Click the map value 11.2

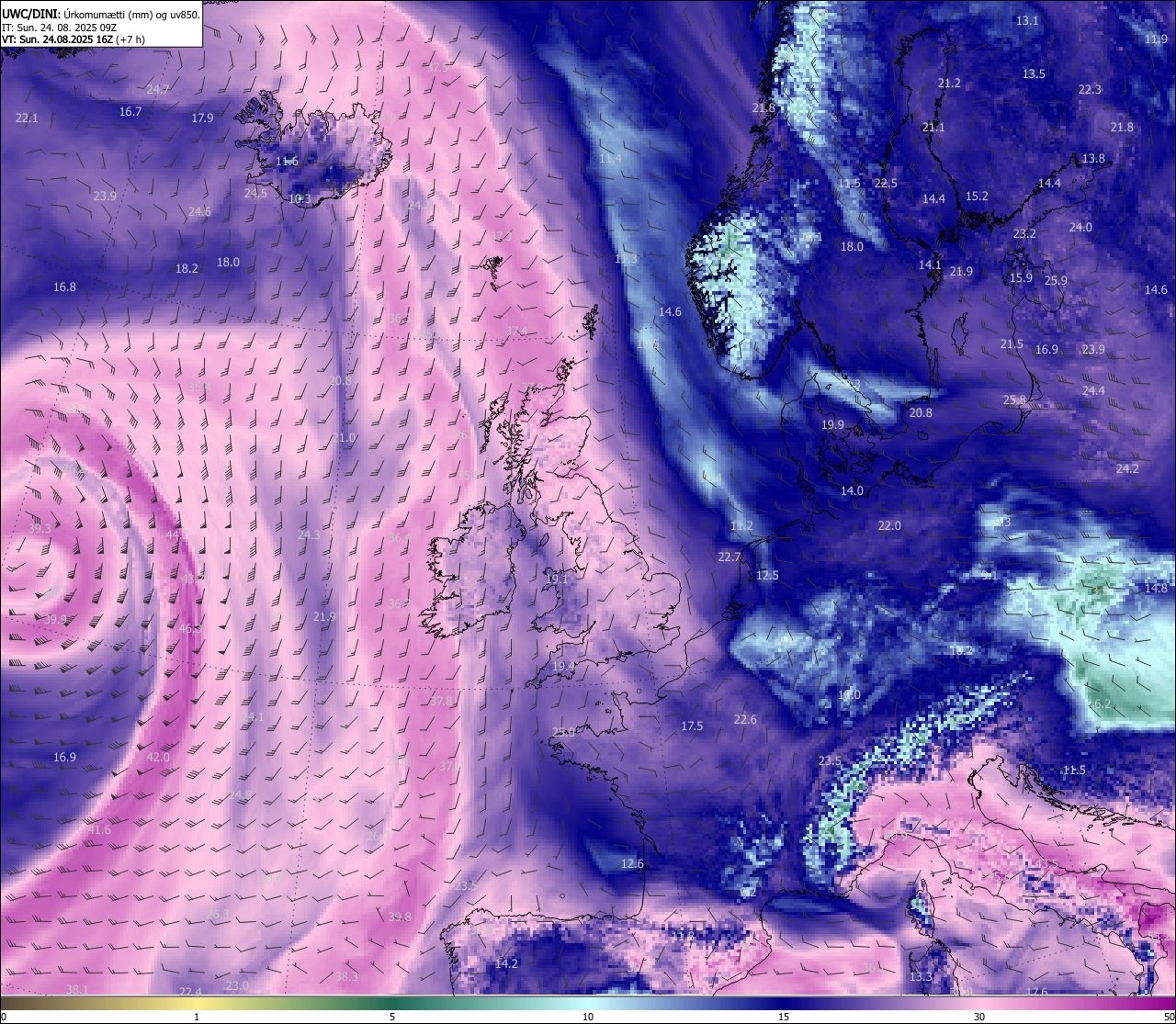click(741, 525)
